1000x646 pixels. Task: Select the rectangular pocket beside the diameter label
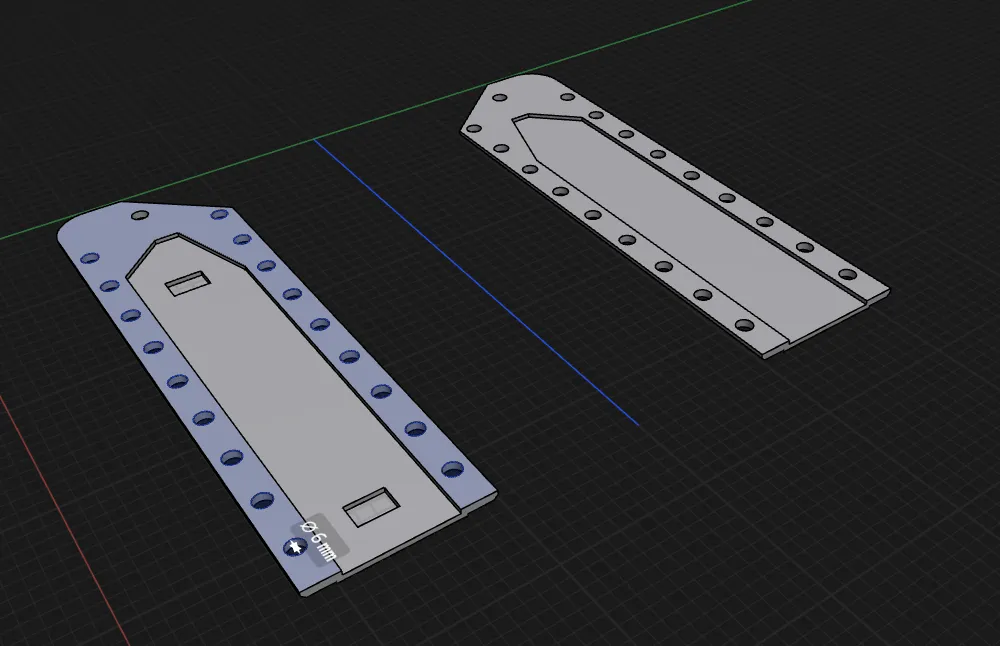click(x=371, y=507)
